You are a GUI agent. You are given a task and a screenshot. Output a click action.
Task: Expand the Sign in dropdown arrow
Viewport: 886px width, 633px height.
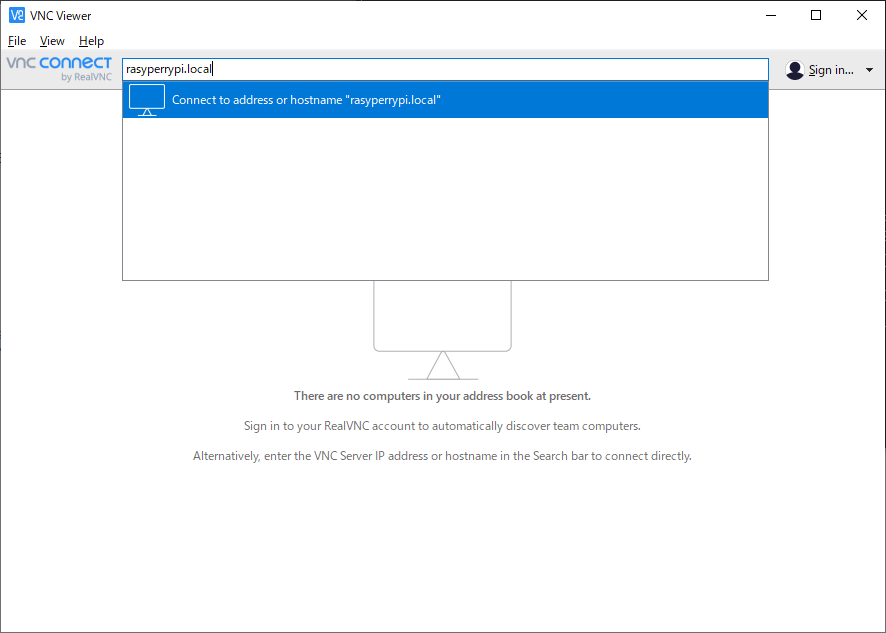pos(869,70)
